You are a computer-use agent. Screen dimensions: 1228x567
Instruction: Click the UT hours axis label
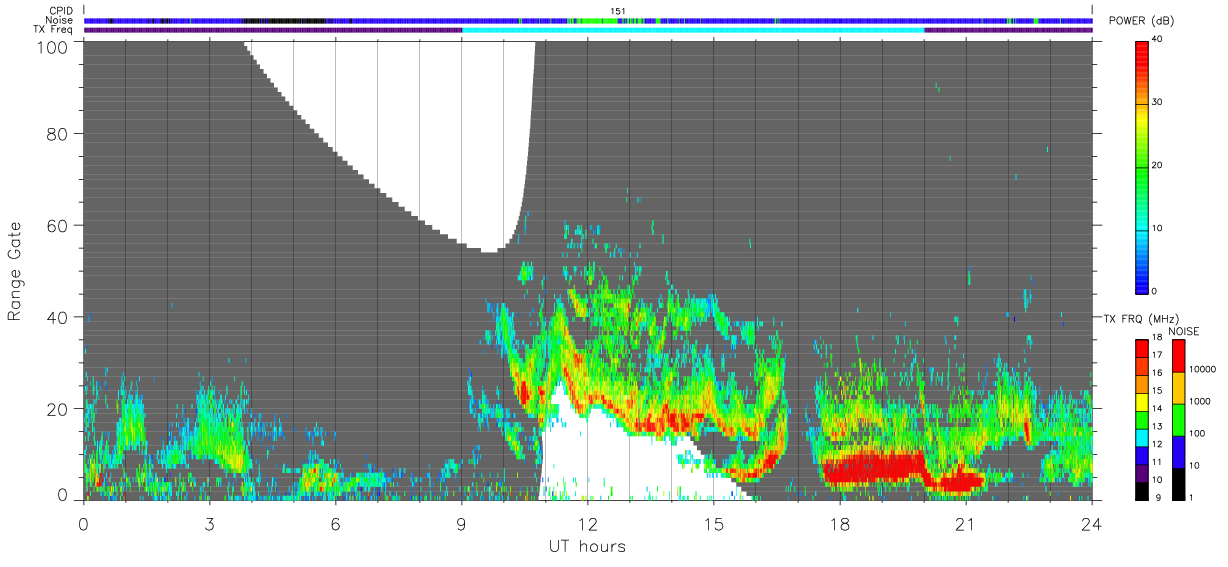point(587,546)
